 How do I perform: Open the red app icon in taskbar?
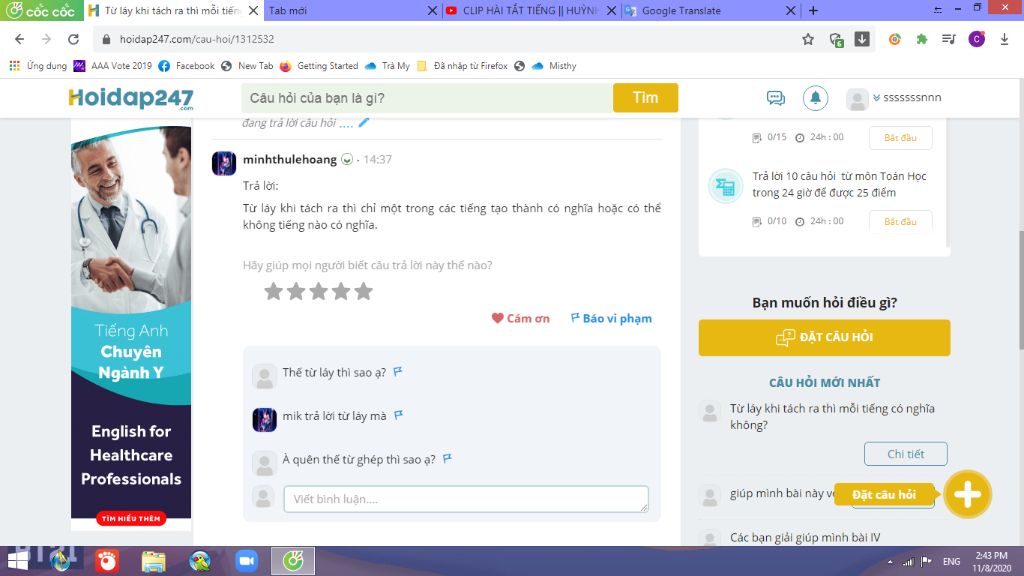107,561
